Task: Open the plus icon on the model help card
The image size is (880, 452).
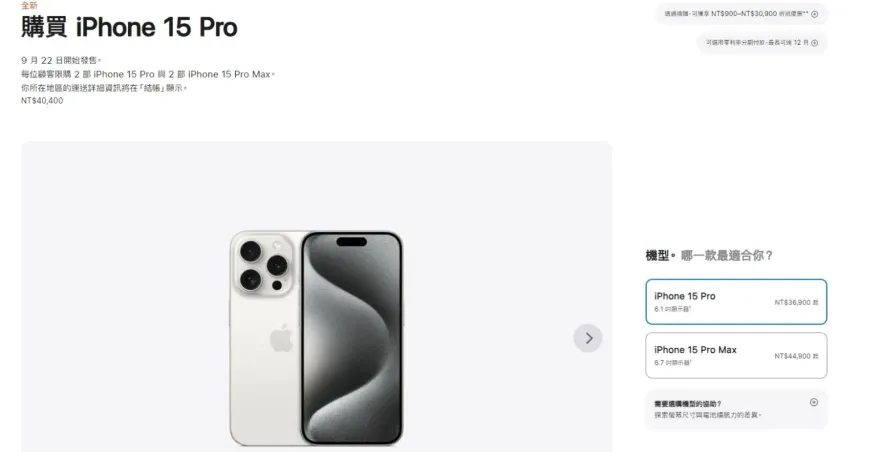Action: click(814, 402)
